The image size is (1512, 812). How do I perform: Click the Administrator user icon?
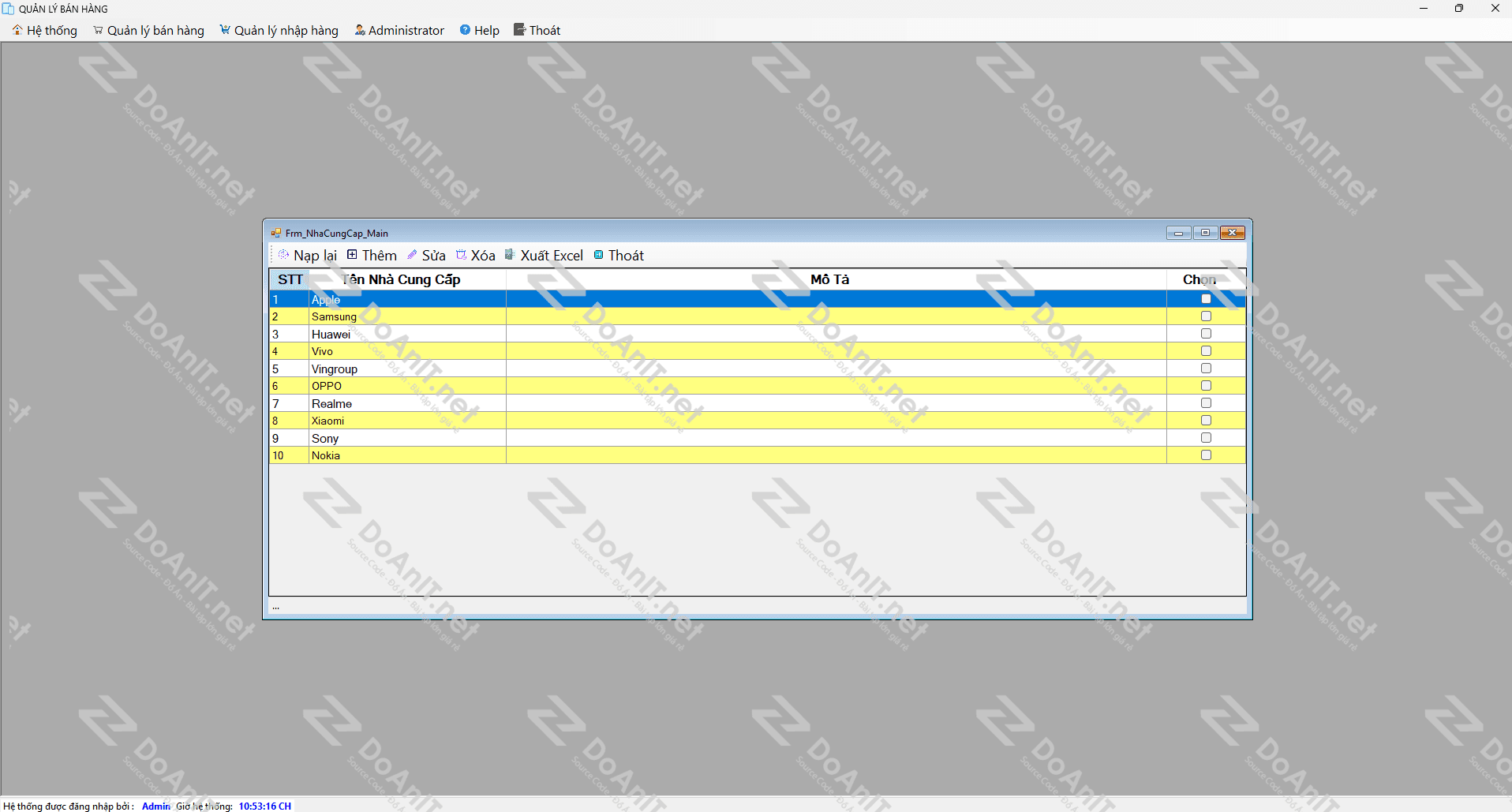[360, 30]
